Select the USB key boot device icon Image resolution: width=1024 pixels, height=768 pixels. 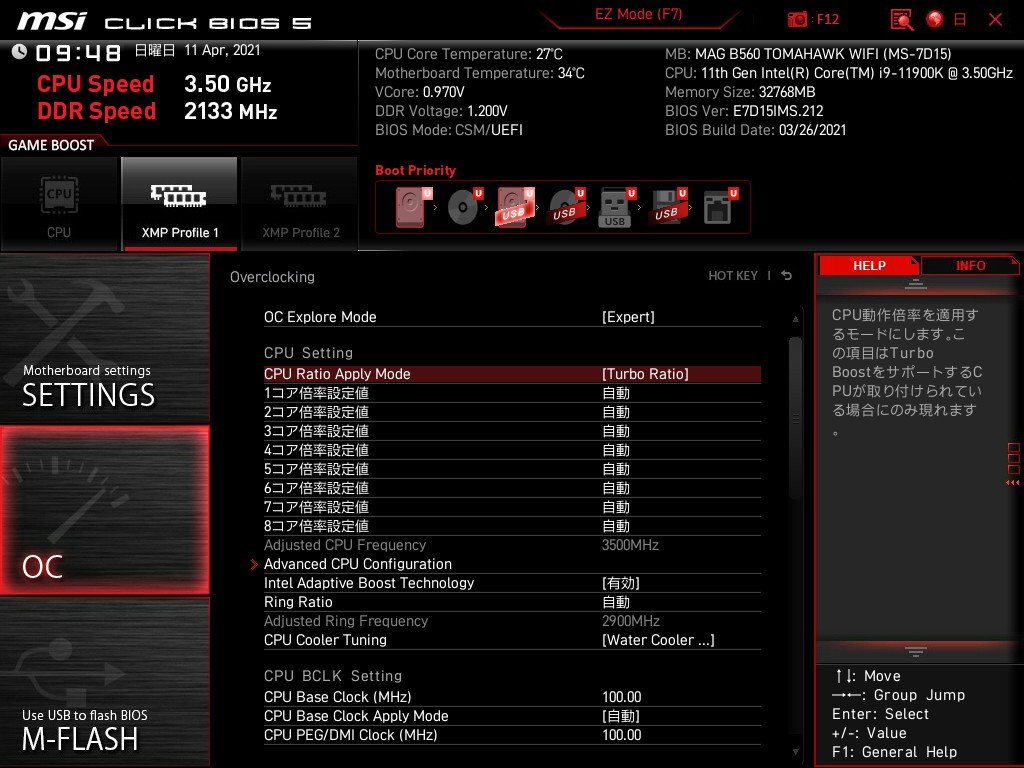click(616, 207)
